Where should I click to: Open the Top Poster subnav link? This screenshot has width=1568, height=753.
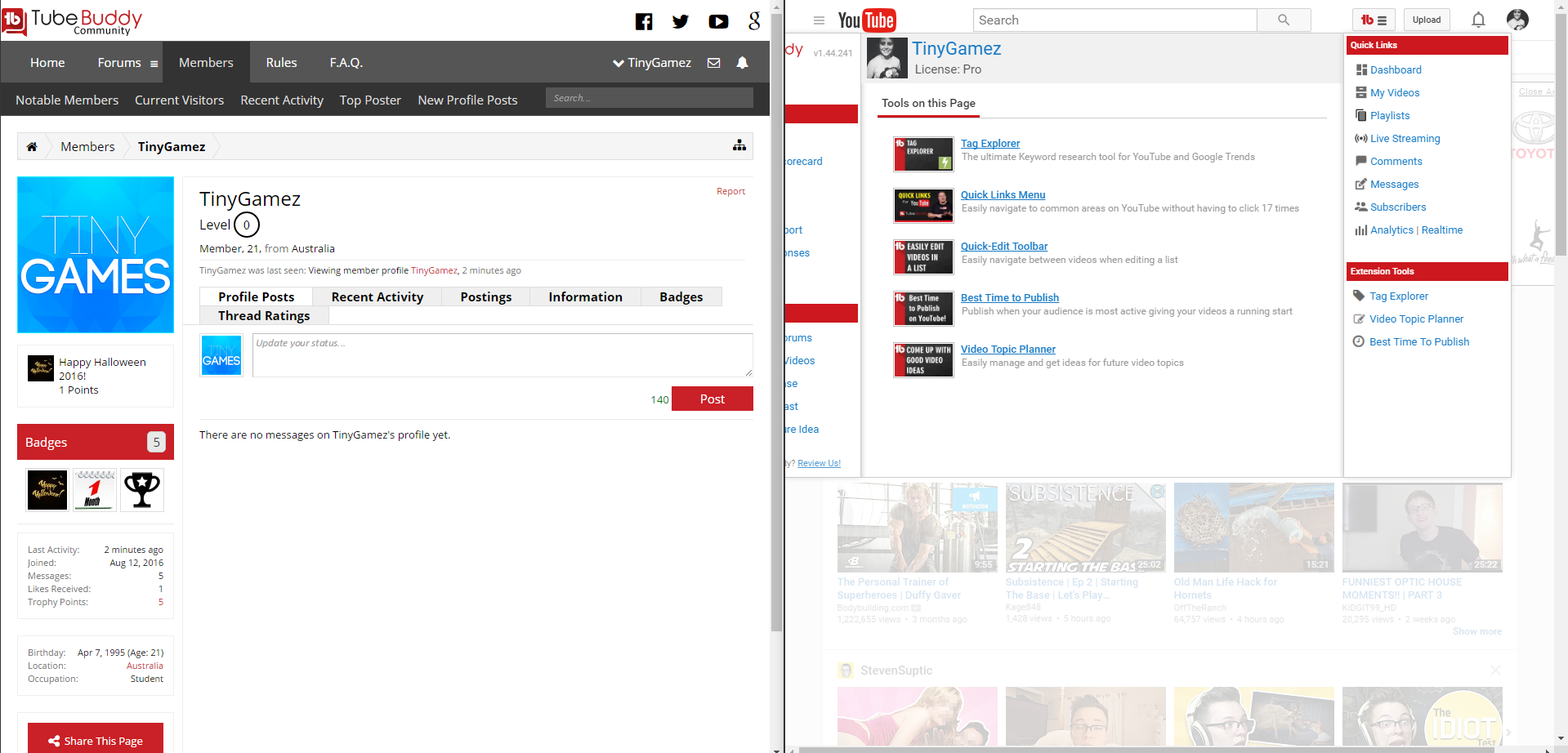pyautogui.click(x=370, y=100)
